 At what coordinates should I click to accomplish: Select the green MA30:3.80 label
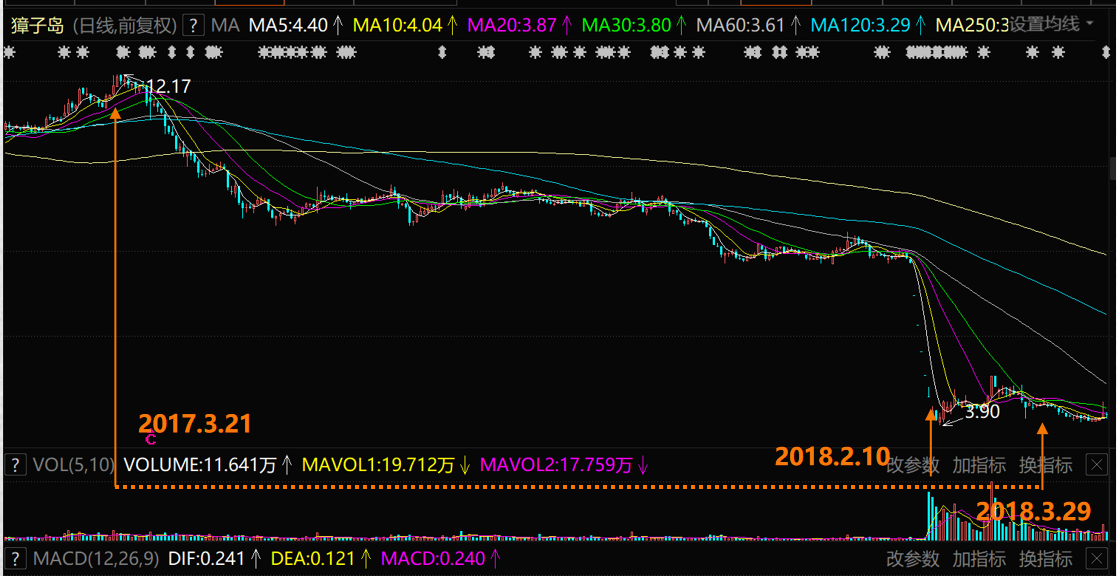[627, 25]
